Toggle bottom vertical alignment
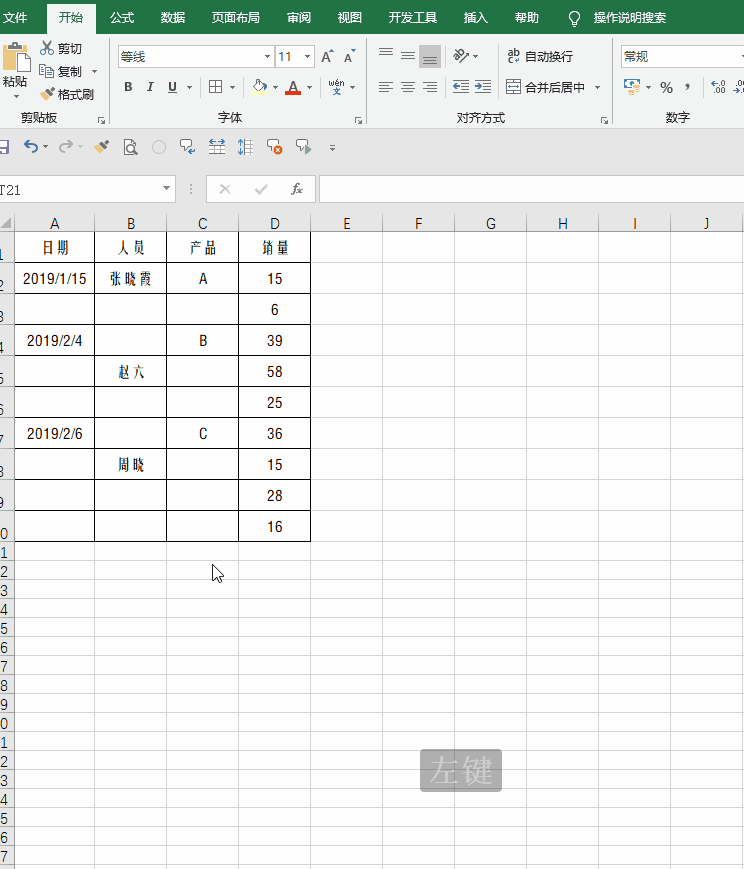Screen dimensions: 744x869 coord(430,56)
